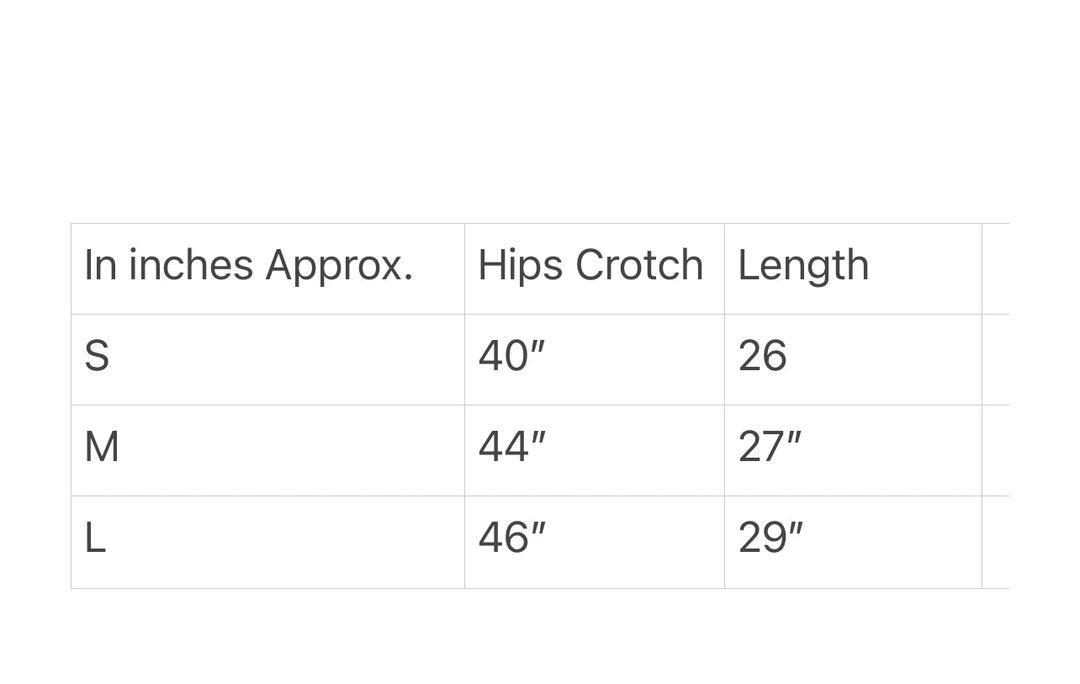
Task: Select the empty cell right of 29″
Action: coord(996,541)
